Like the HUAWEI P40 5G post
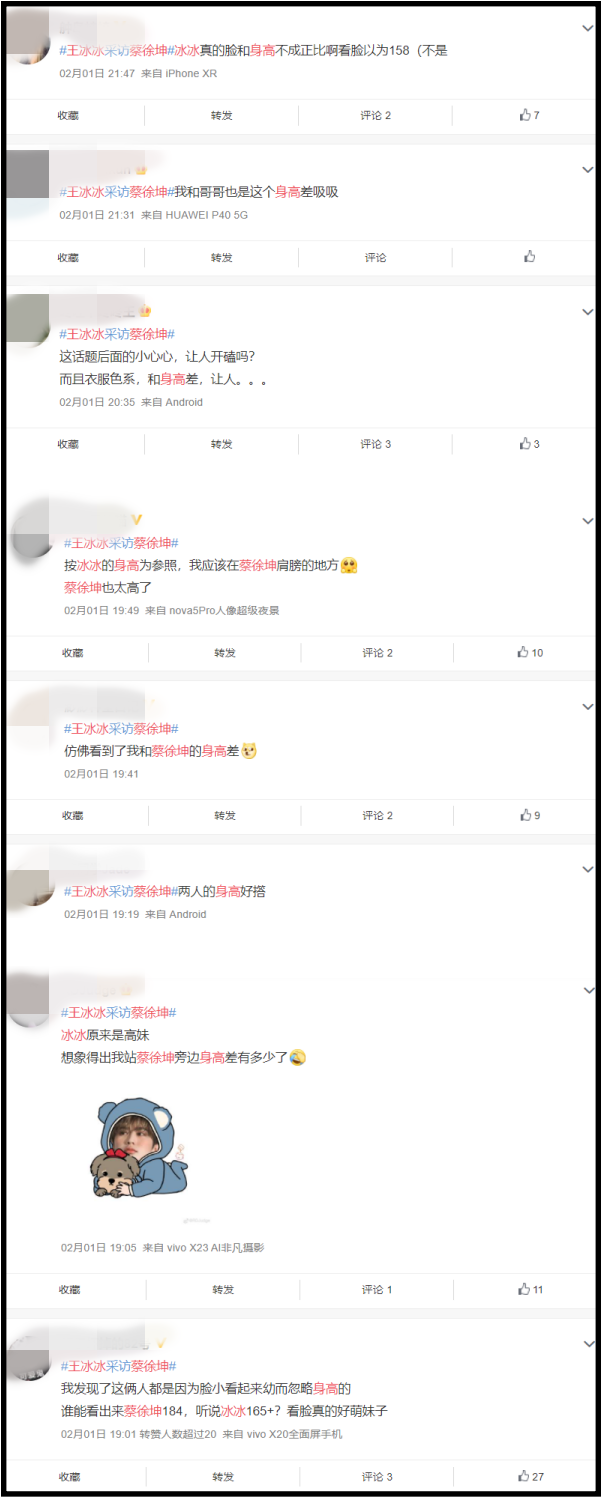Viewport: 602px width, 1498px height. pos(529,257)
